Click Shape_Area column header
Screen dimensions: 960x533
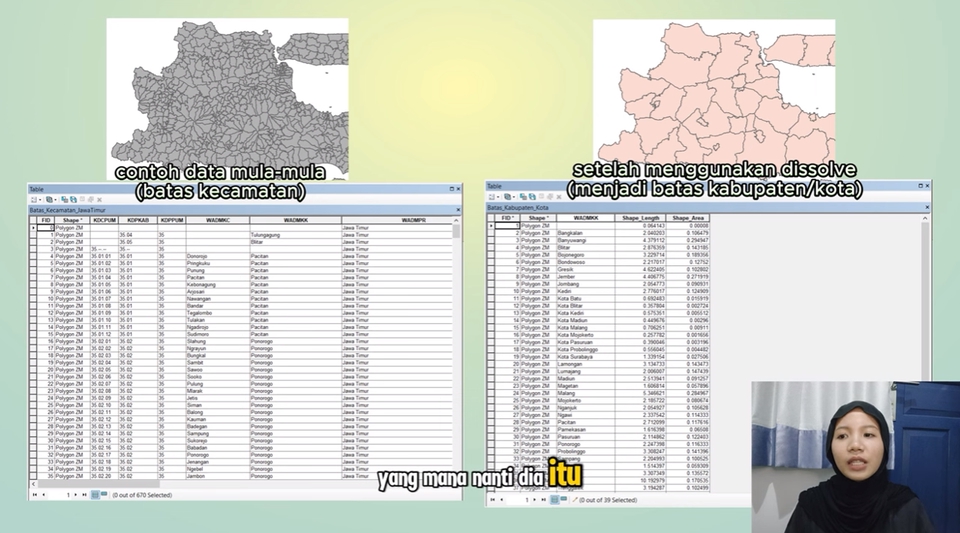click(x=688, y=218)
